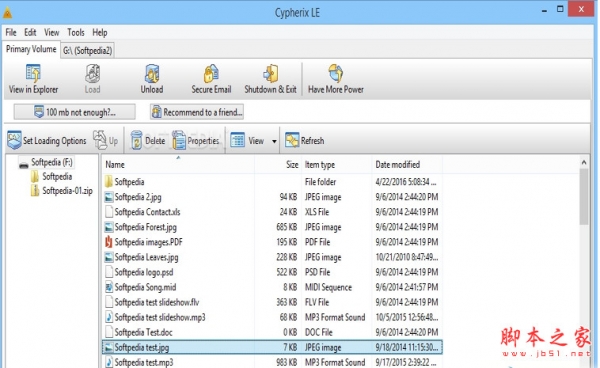This screenshot has width=600, height=368.
Task: Select Softpedia (F:) drive in tree
Action: tap(52, 162)
